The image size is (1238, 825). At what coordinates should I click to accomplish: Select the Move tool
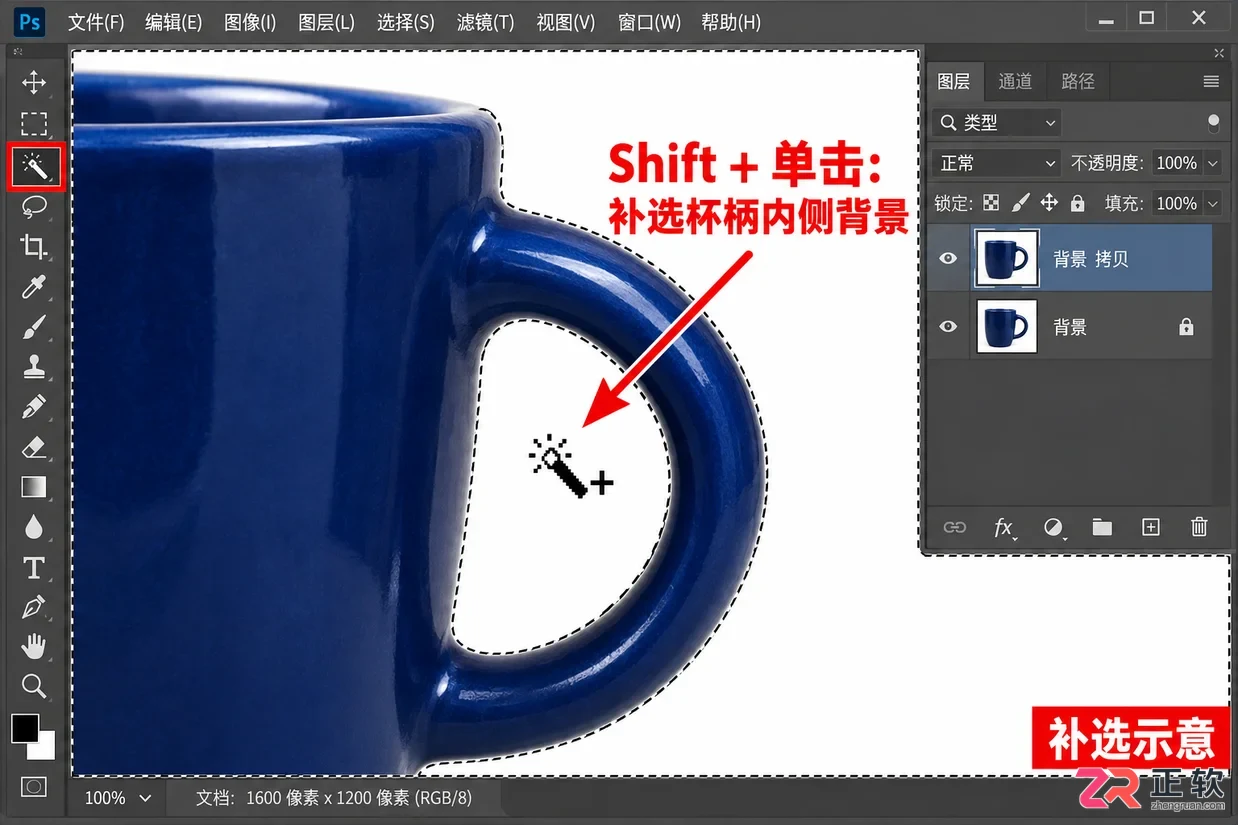pyautogui.click(x=34, y=82)
